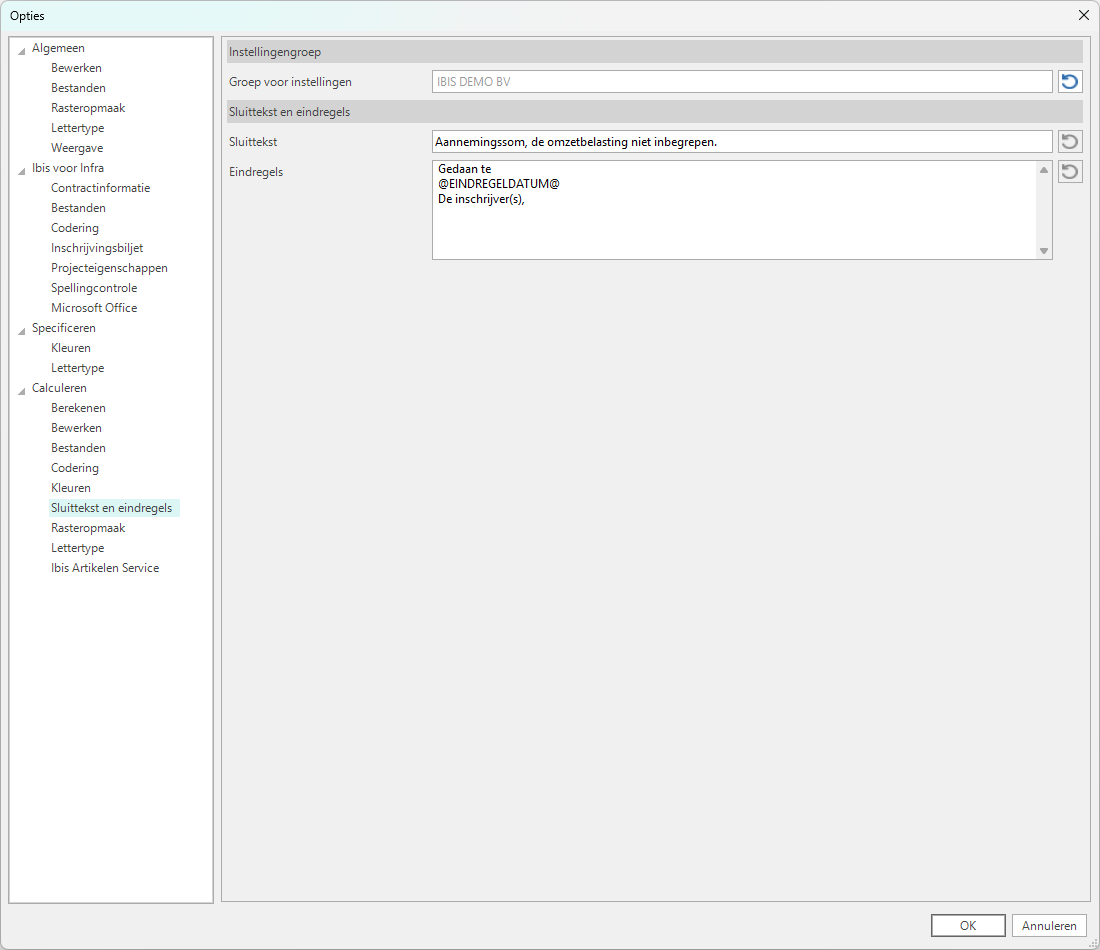
Task: Open Contractinformatie settings page
Action: [x=100, y=188]
